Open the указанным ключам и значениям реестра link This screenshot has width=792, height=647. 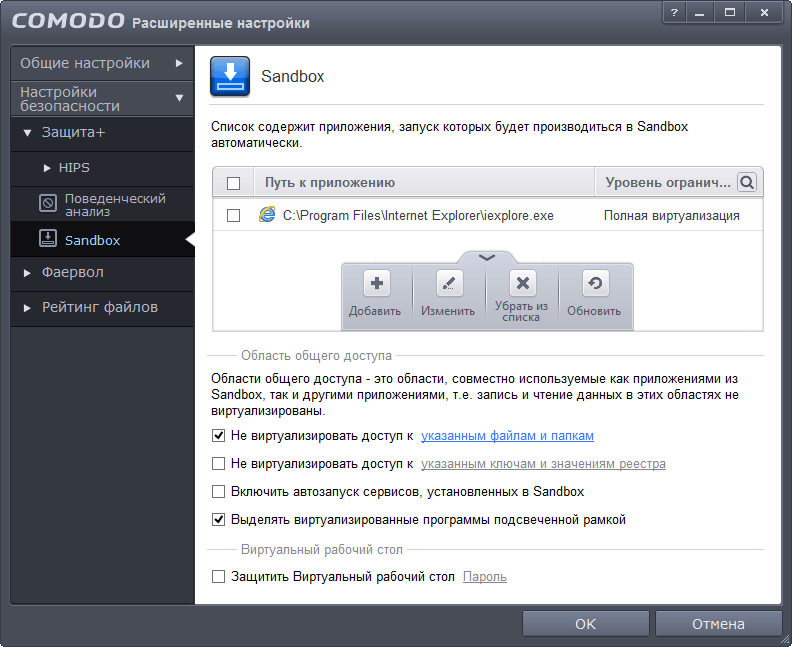coord(543,463)
